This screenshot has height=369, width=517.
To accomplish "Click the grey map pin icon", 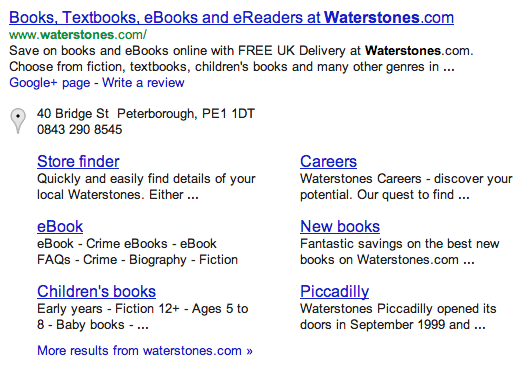I will coord(18,121).
